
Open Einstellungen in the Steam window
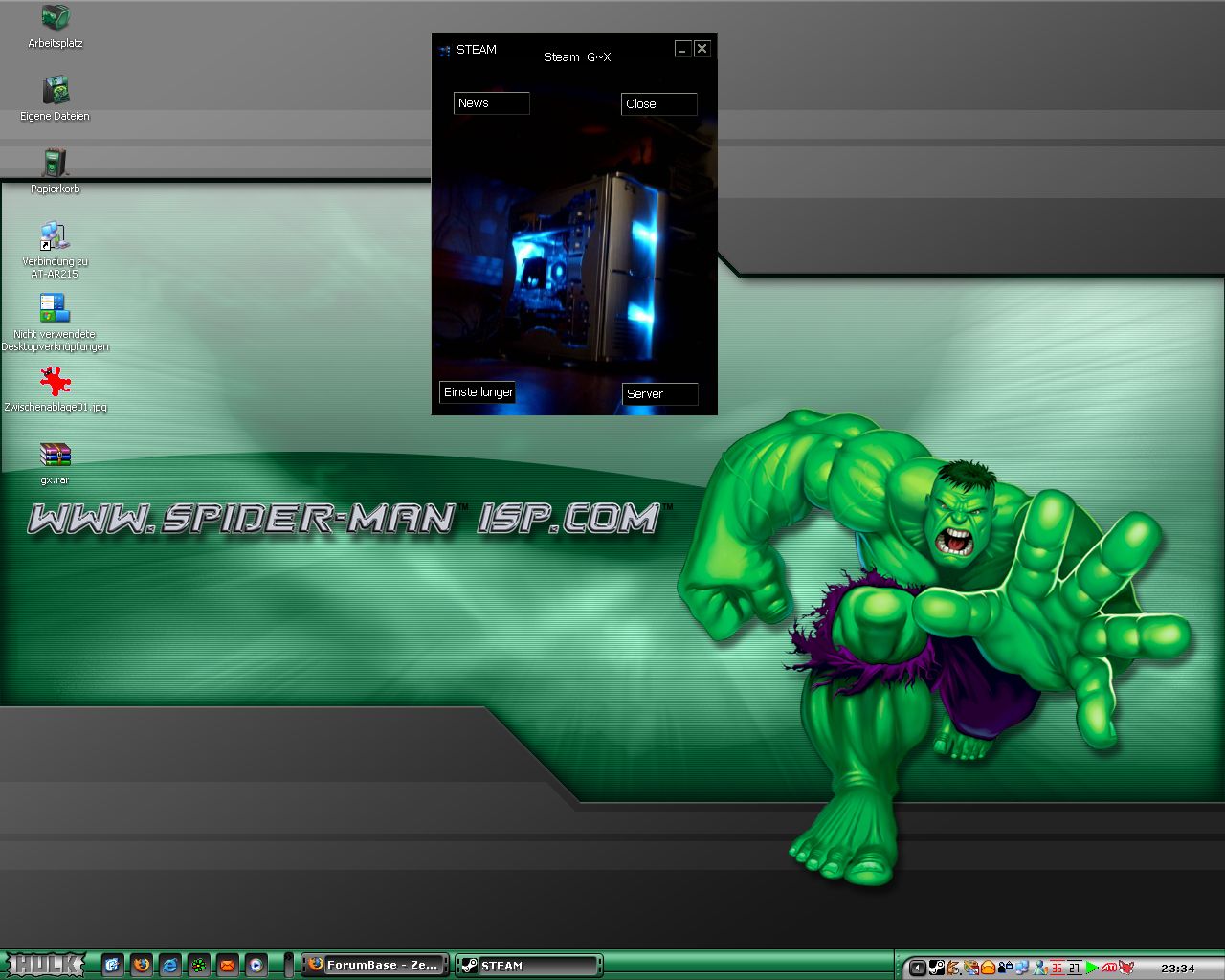[x=478, y=392]
